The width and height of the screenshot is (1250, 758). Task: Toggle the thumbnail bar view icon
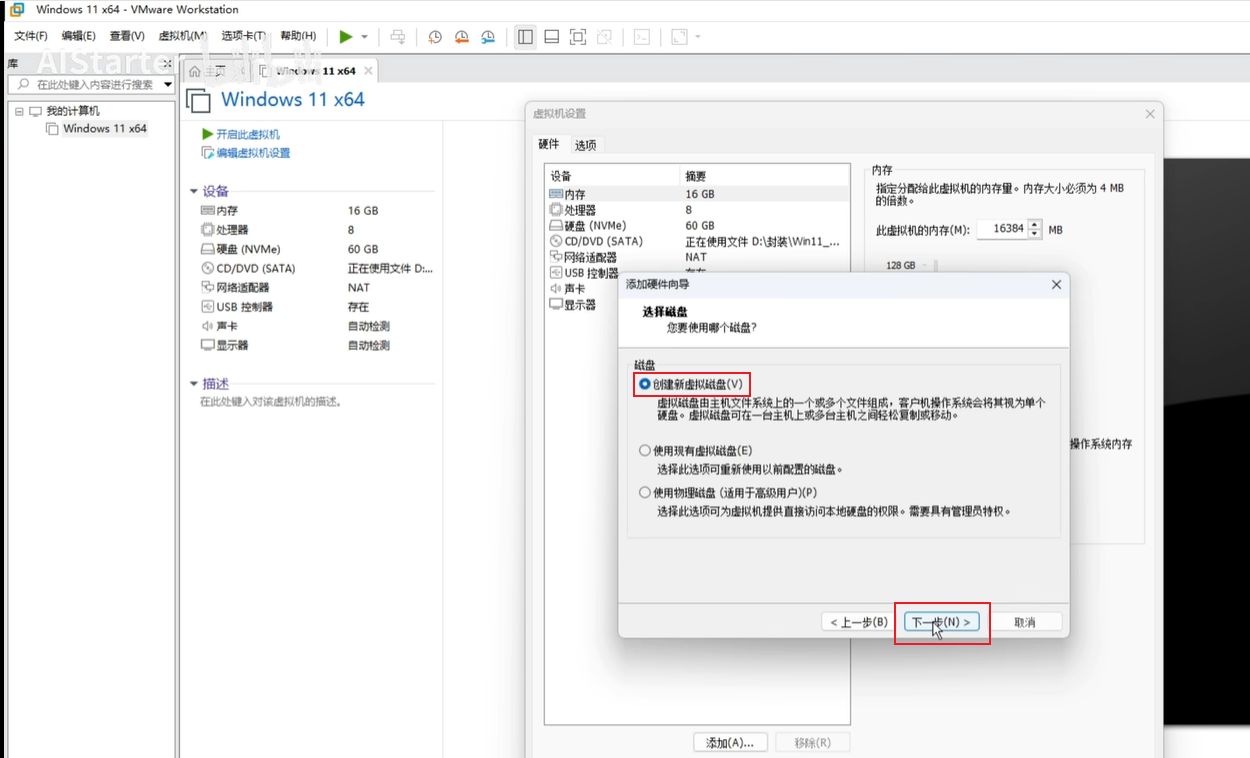(551, 37)
